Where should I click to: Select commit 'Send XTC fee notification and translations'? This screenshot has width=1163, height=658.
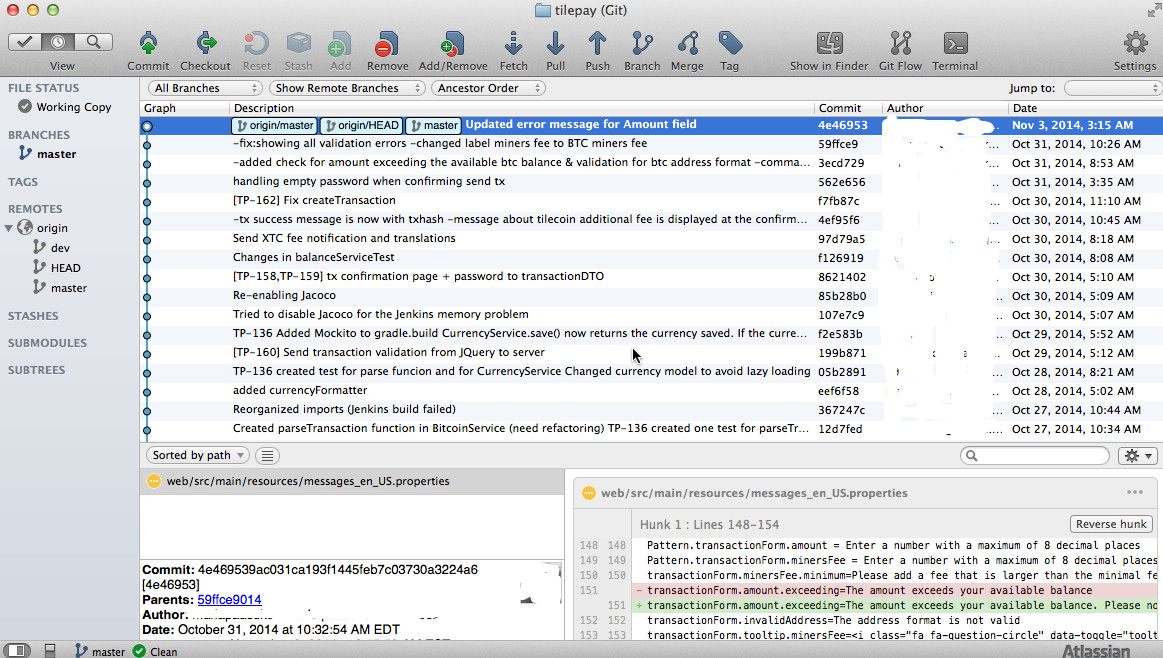(x=651, y=239)
